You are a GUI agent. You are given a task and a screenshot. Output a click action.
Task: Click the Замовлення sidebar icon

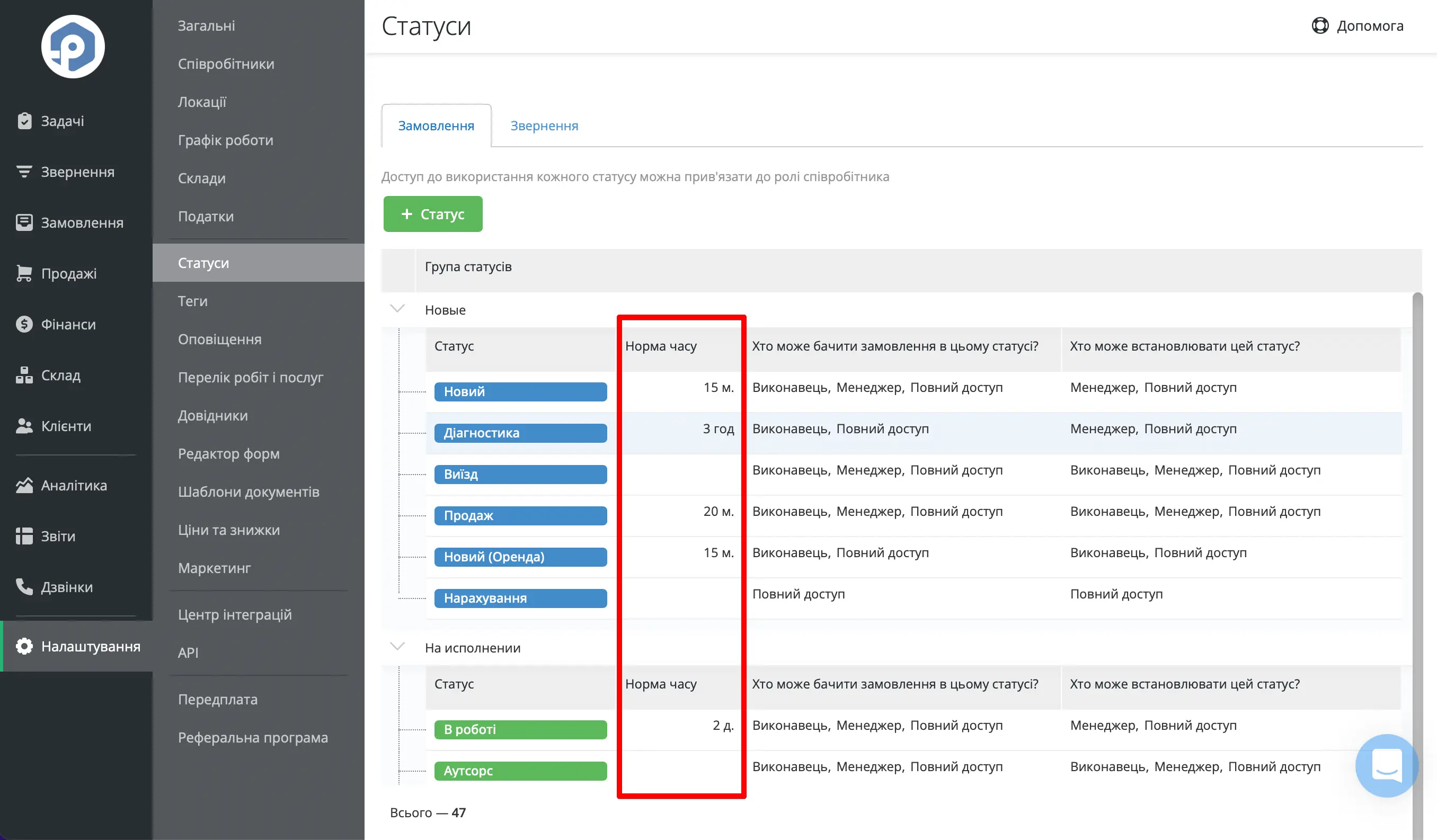click(24, 222)
